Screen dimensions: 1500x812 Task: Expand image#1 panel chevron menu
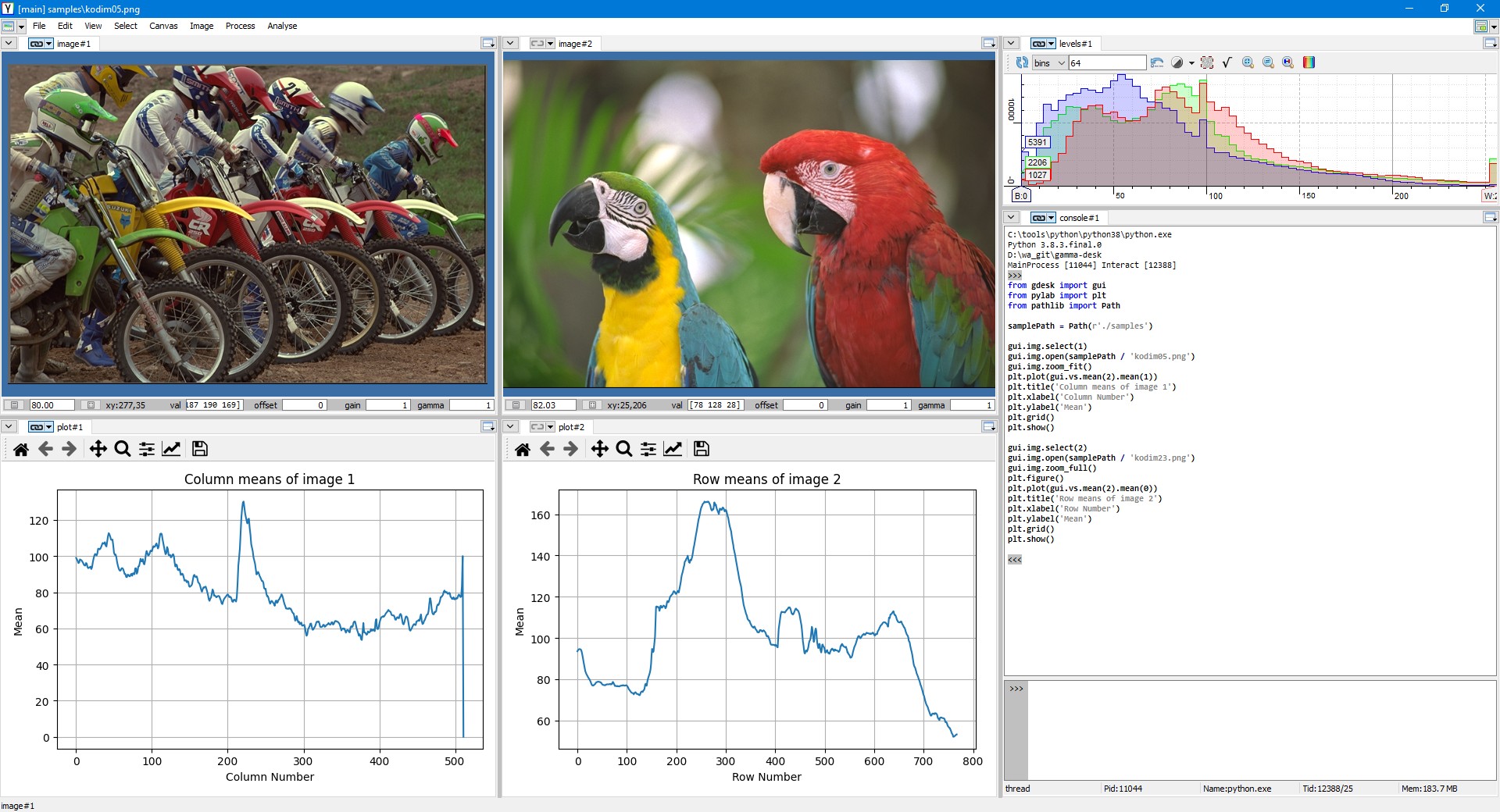point(9,44)
